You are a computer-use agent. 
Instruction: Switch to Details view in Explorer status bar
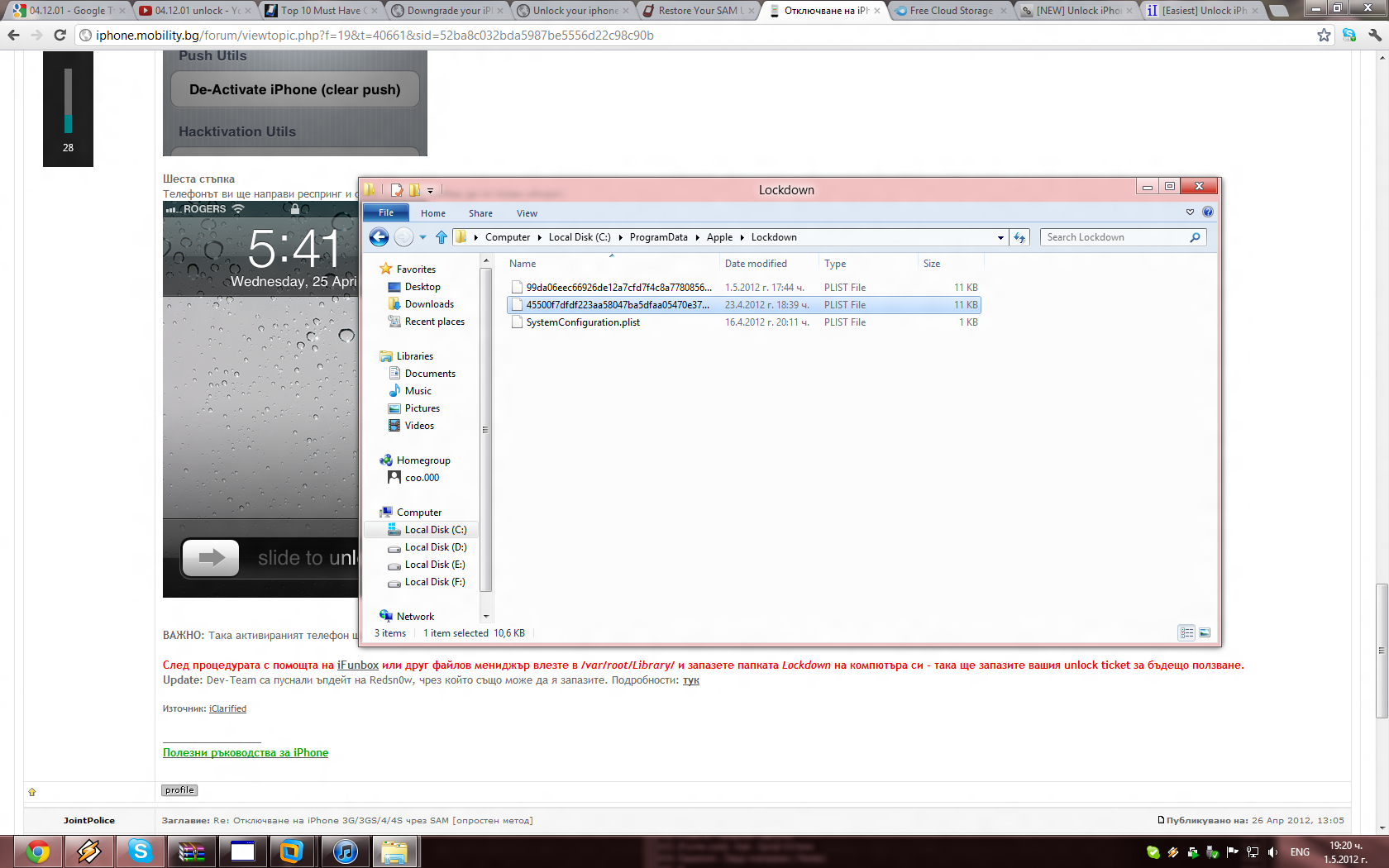click(1186, 632)
